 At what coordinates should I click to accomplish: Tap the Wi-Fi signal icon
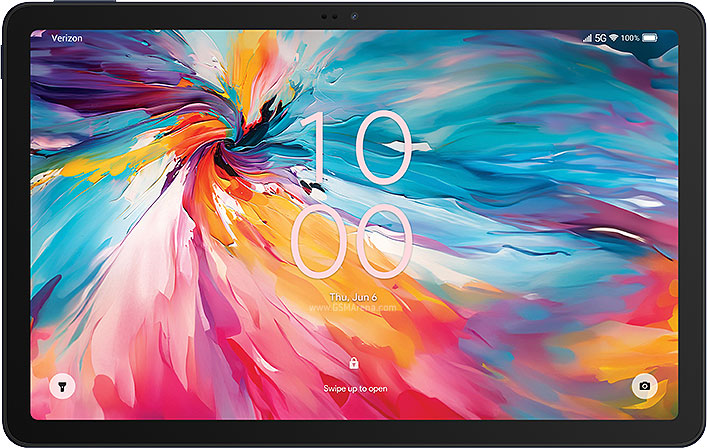click(x=613, y=38)
